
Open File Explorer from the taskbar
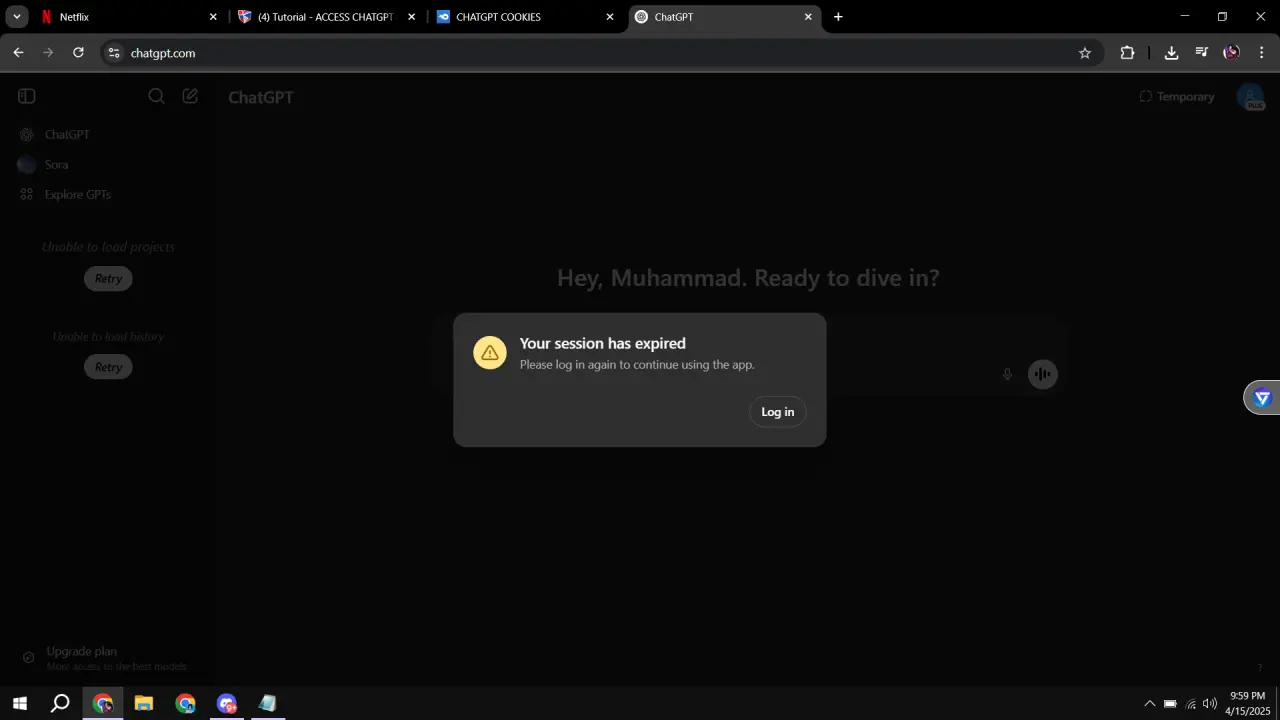click(x=144, y=703)
